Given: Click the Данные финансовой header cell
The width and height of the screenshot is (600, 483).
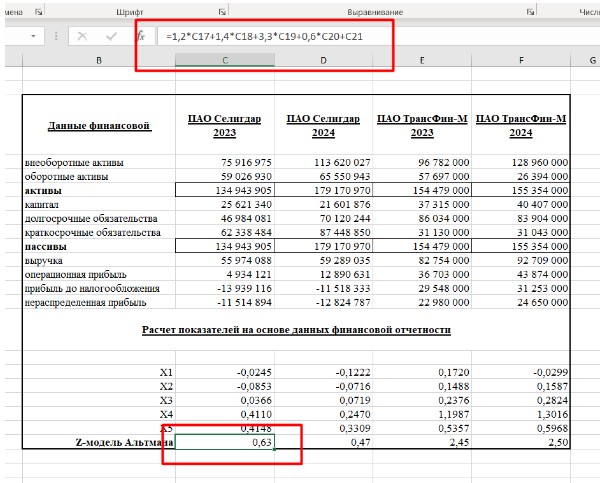Looking at the screenshot, I should [x=99, y=126].
